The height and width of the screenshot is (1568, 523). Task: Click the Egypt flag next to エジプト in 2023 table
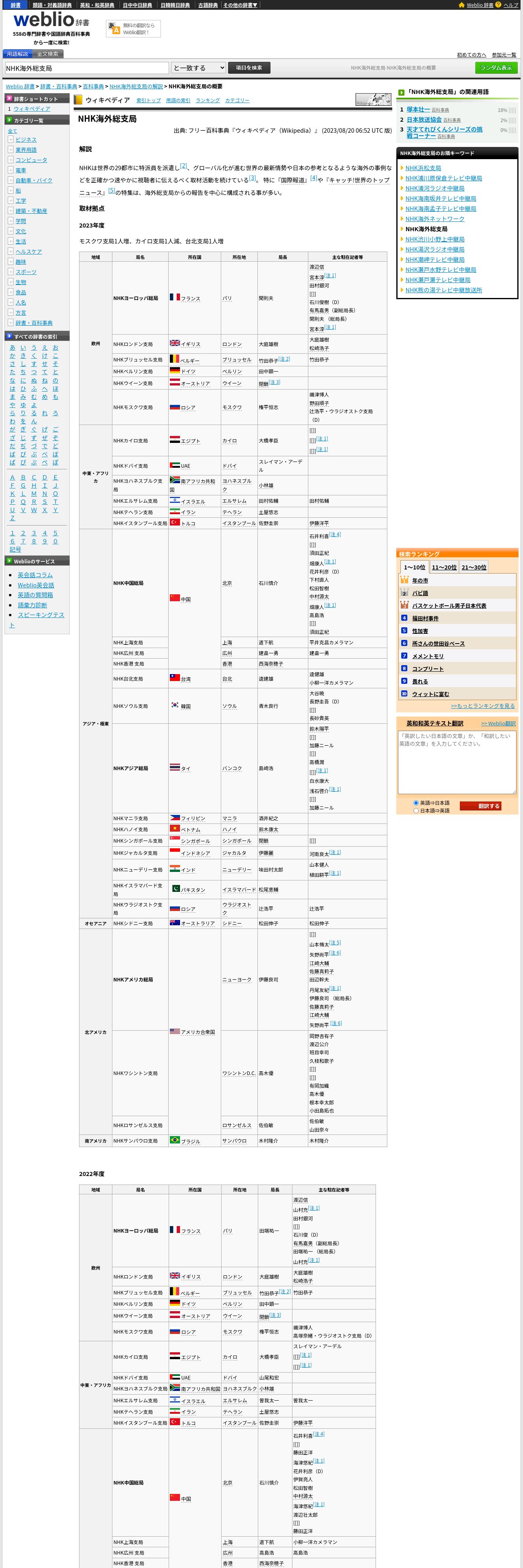(x=175, y=439)
